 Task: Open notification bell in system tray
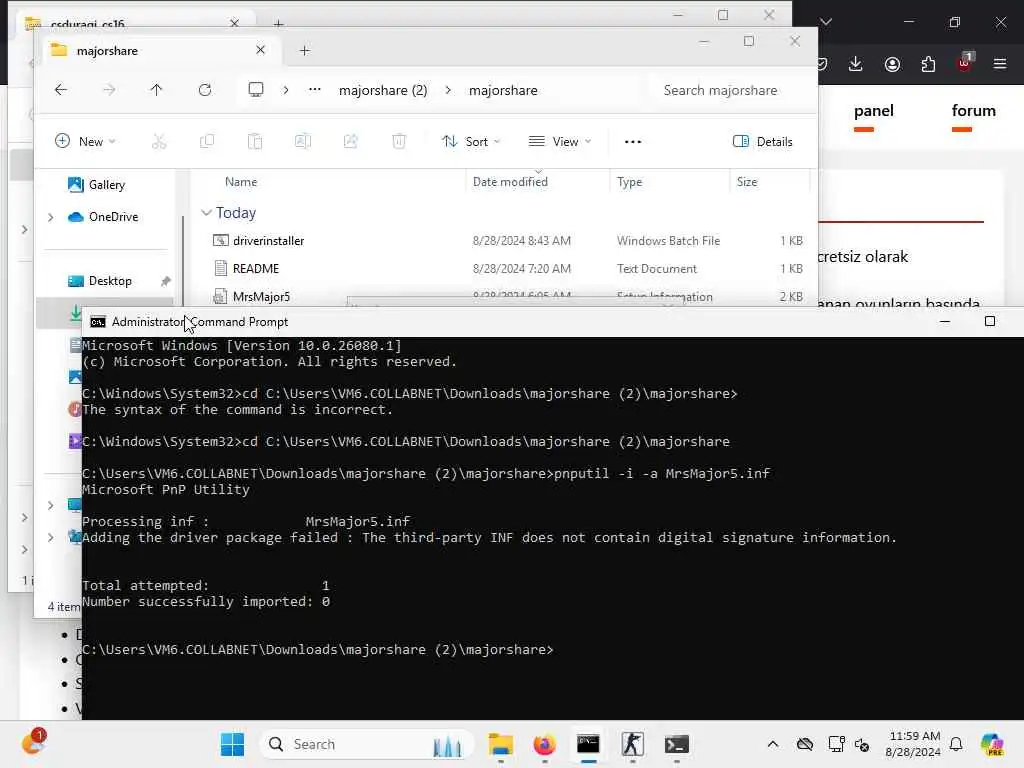coord(956,744)
